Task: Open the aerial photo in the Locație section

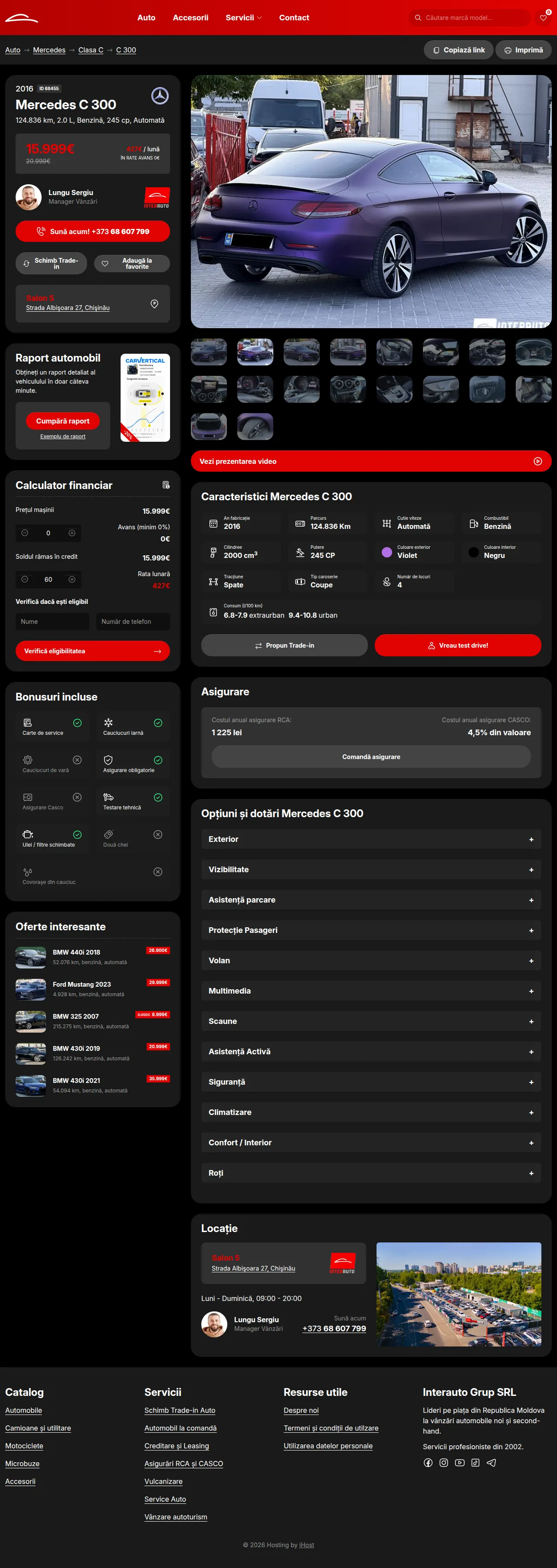Action: coord(459,1294)
